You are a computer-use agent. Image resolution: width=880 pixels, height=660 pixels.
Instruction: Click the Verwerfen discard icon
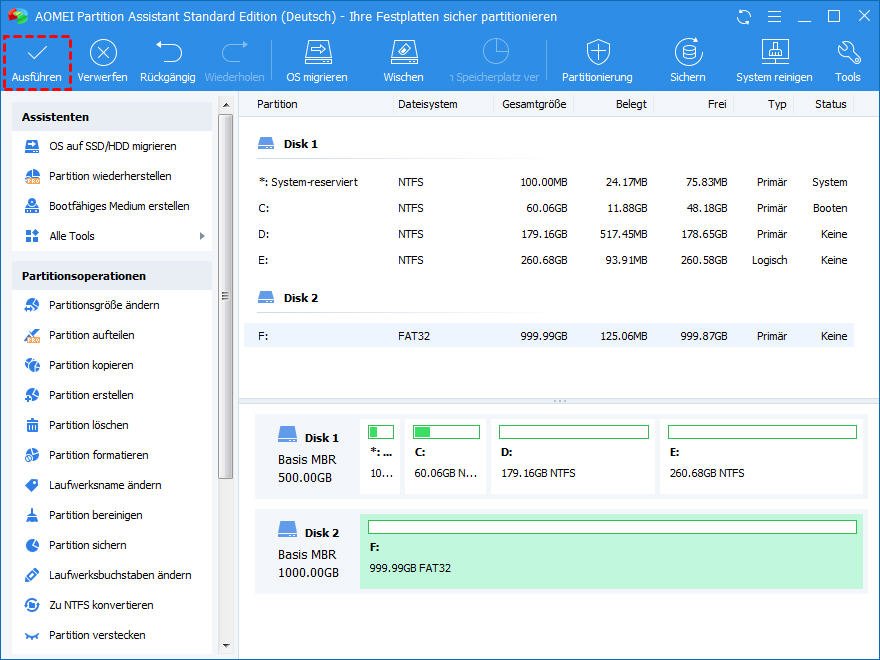pos(102,52)
